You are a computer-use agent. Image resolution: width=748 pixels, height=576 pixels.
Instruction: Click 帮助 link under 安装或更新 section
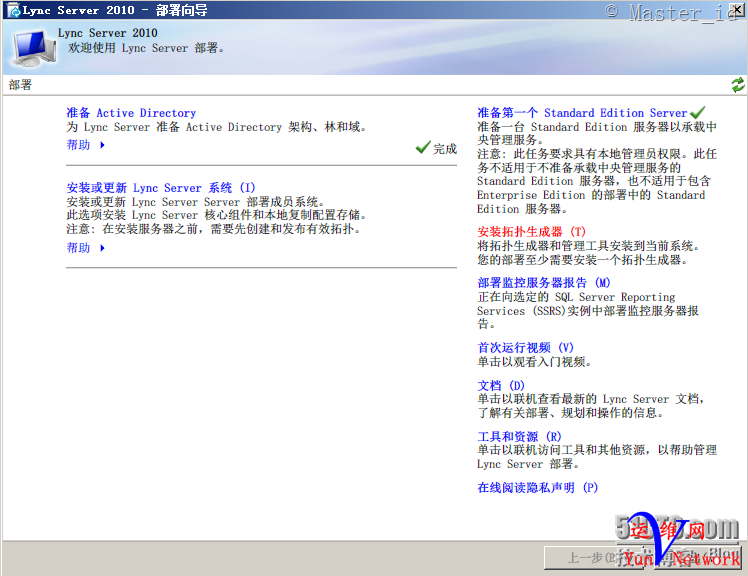(x=78, y=248)
